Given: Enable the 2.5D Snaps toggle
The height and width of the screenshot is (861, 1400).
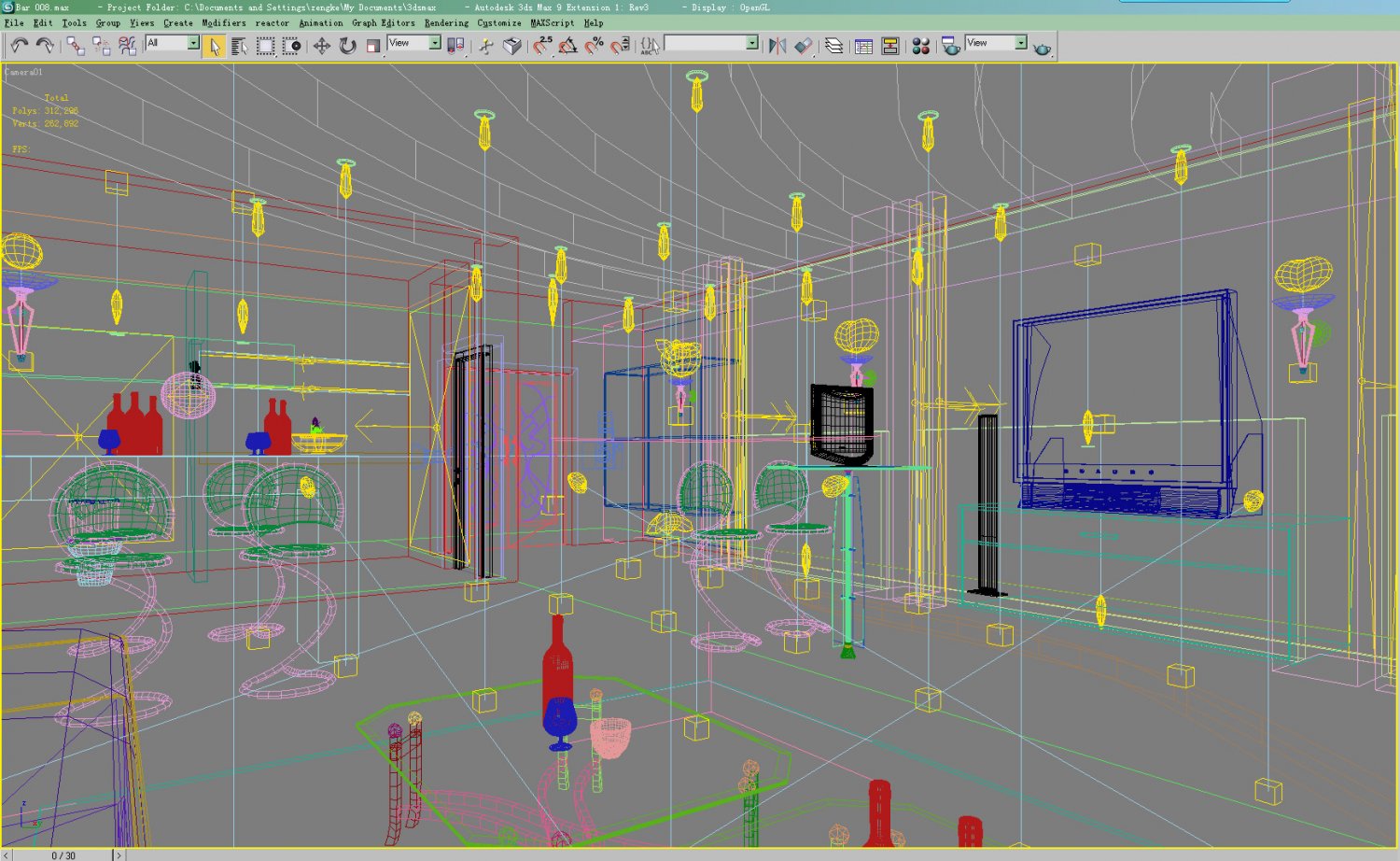Looking at the screenshot, I should tap(540, 43).
